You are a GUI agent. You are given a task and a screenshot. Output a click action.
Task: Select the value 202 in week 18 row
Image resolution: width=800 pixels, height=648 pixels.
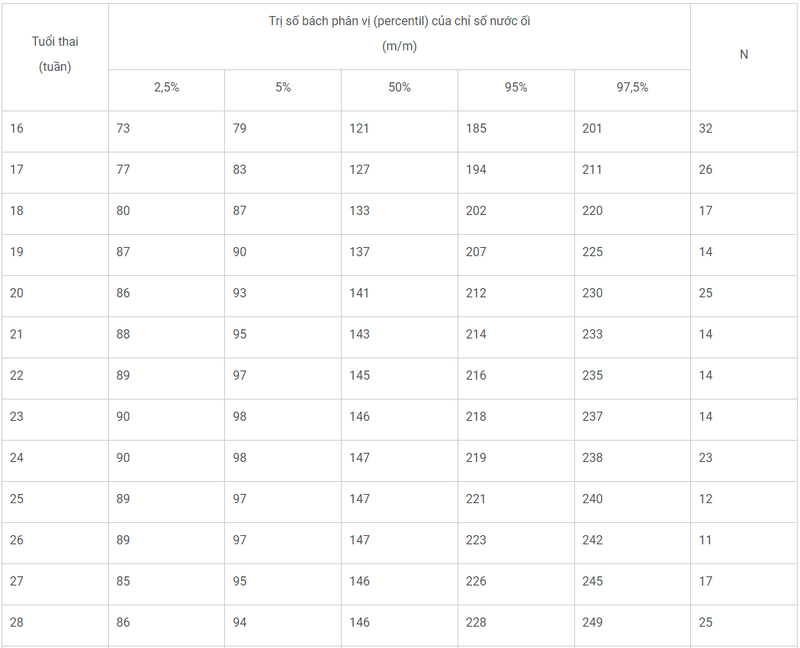click(476, 211)
